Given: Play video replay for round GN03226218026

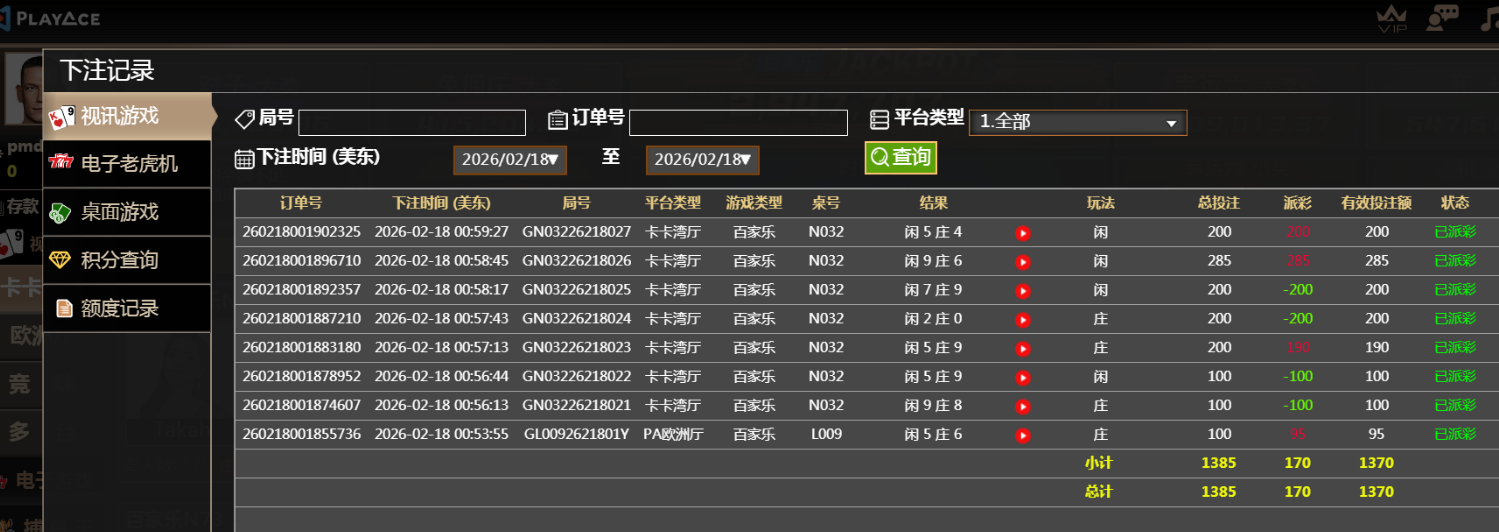Looking at the screenshot, I should pyautogui.click(x=1023, y=262).
